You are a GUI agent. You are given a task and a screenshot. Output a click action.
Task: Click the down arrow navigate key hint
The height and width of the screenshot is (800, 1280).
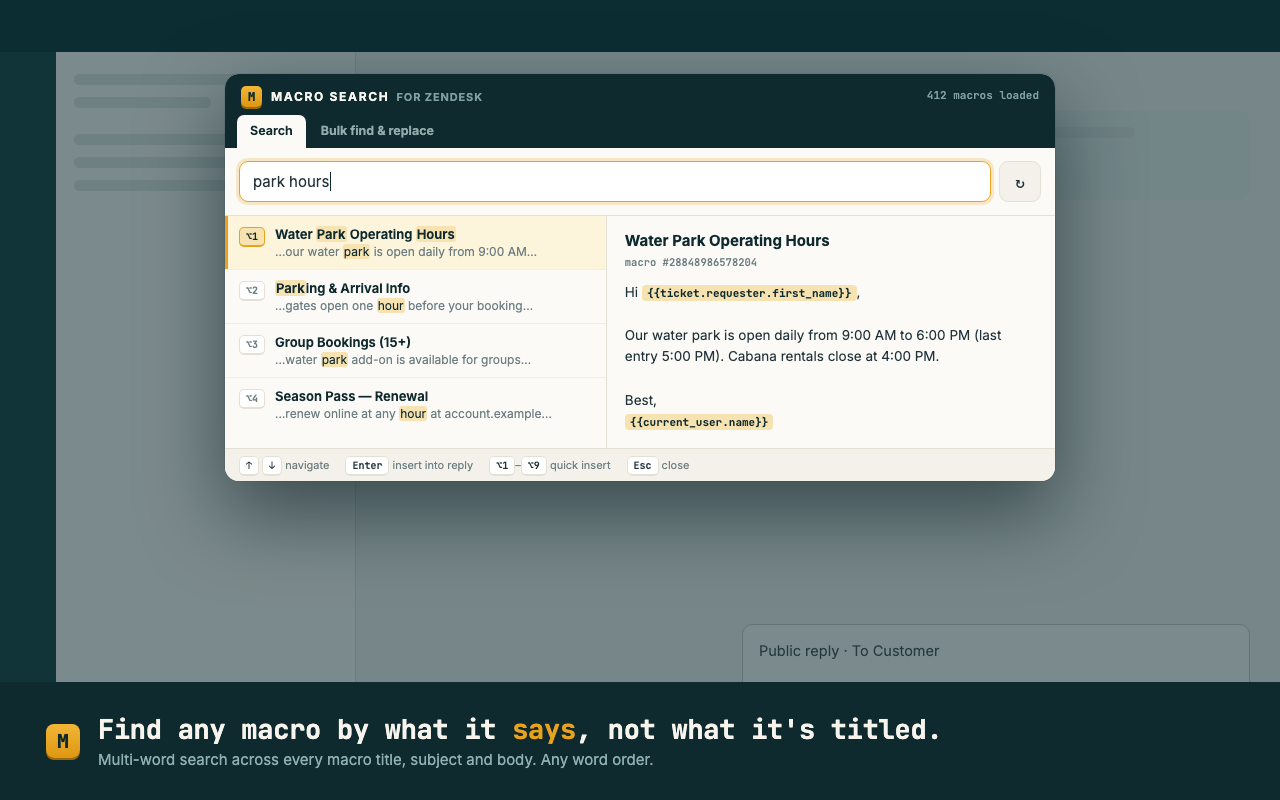coord(272,466)
